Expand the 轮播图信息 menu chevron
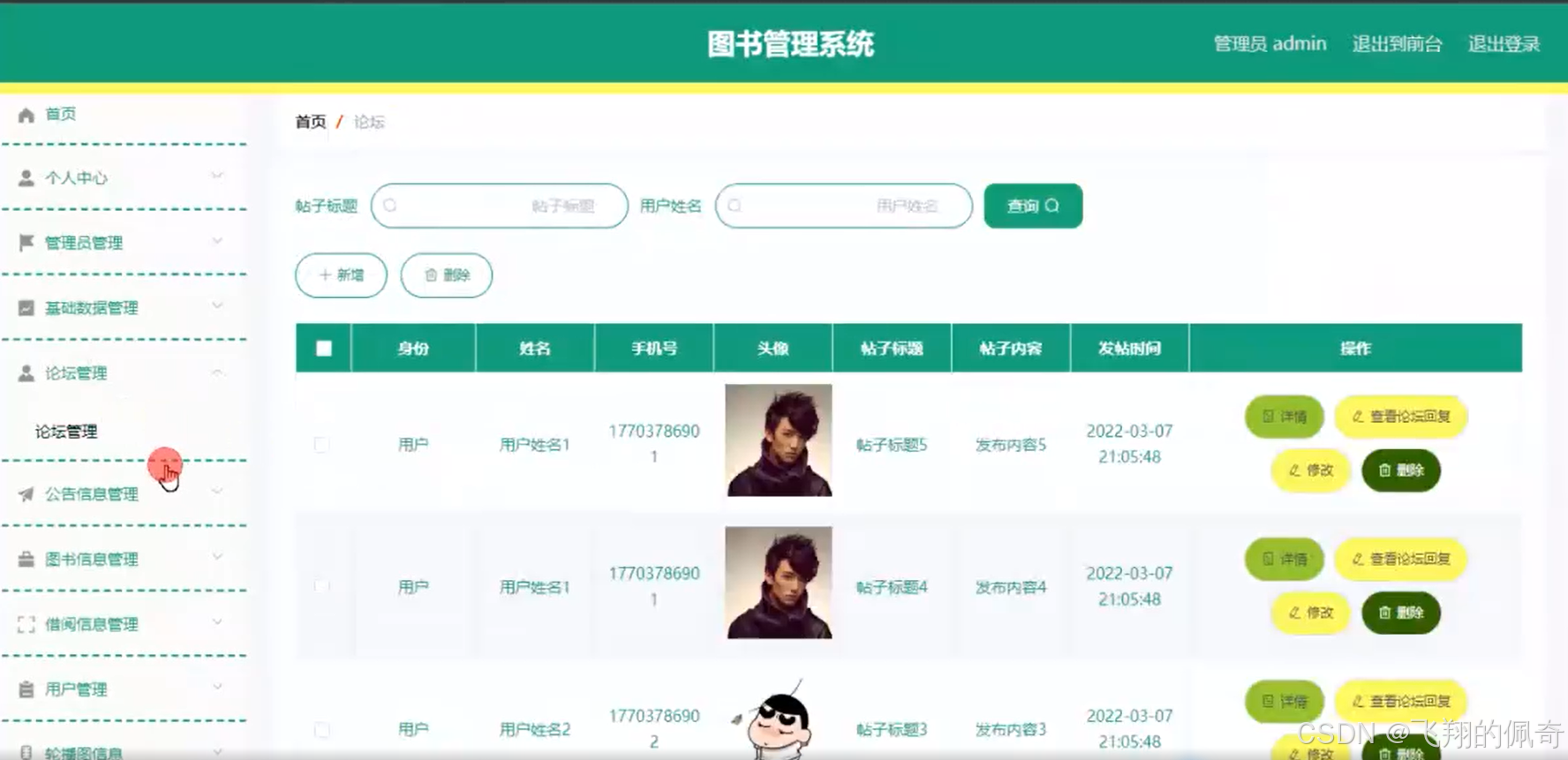 click(217, 750)
